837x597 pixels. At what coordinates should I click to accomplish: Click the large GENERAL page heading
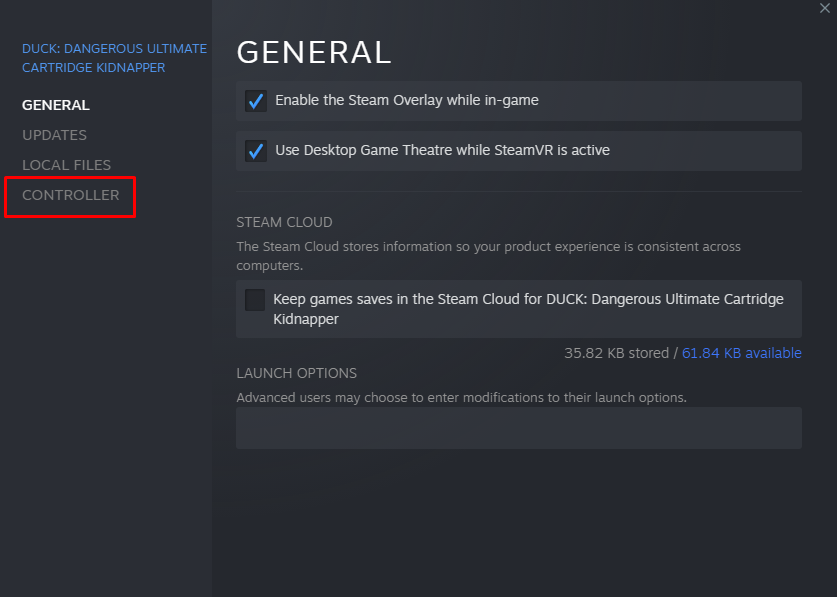[x=313, y=52]
